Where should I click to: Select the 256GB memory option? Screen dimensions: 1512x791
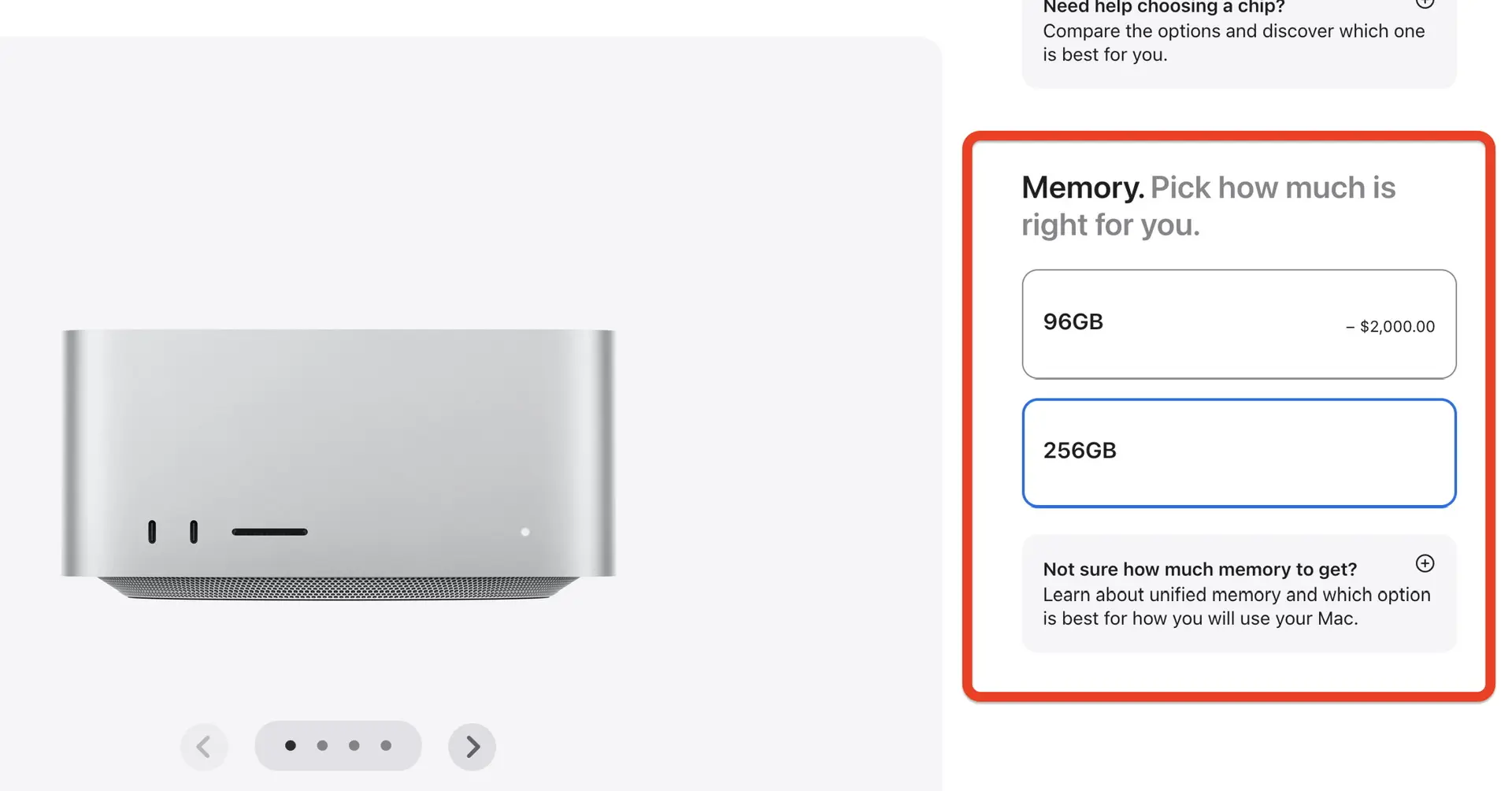(1238, 453)
